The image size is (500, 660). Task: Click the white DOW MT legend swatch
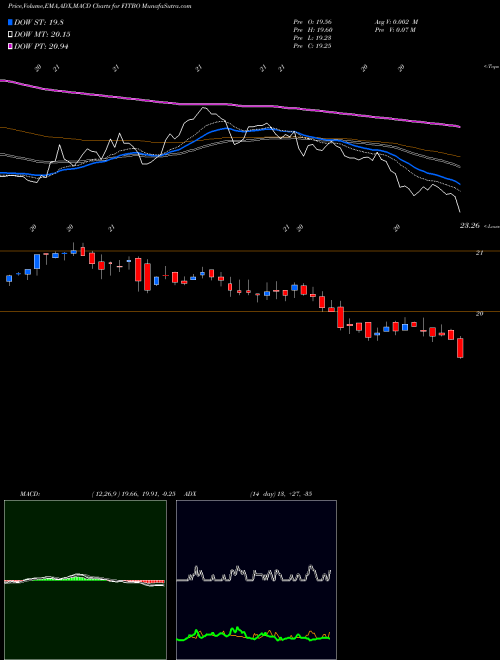click(x=10, y=35)
